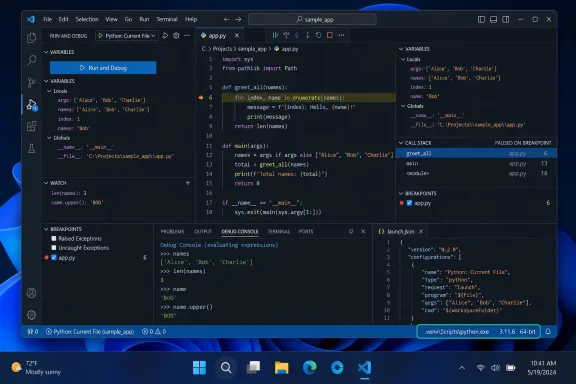Image resolution: width=576 pixels, height=384 pixels.
Task: Collapse the Locals section in left Variables
Action: (49, 91)
